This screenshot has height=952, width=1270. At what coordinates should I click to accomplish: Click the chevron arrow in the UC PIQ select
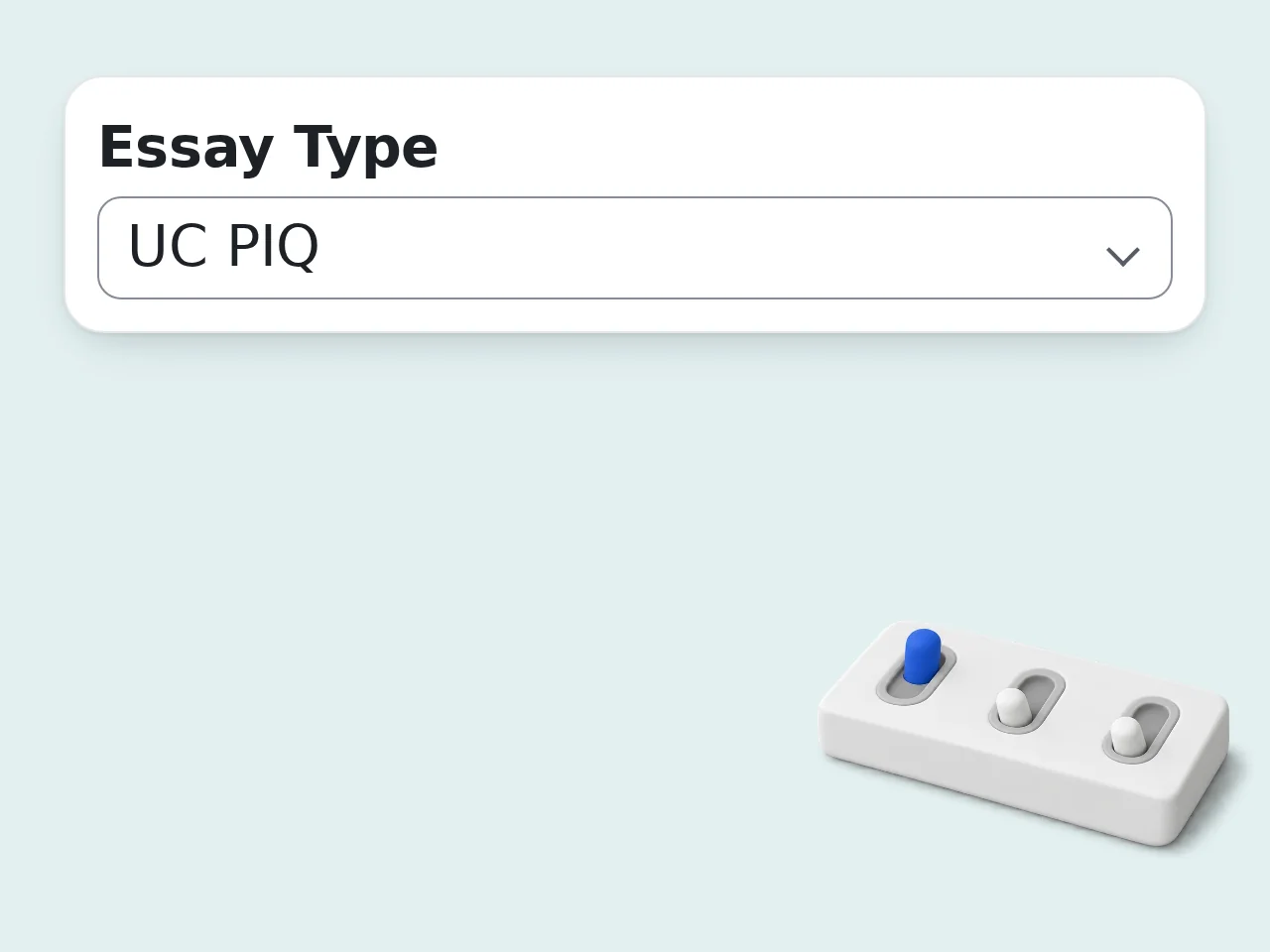pyautogui.click(x=1122, y=257)
